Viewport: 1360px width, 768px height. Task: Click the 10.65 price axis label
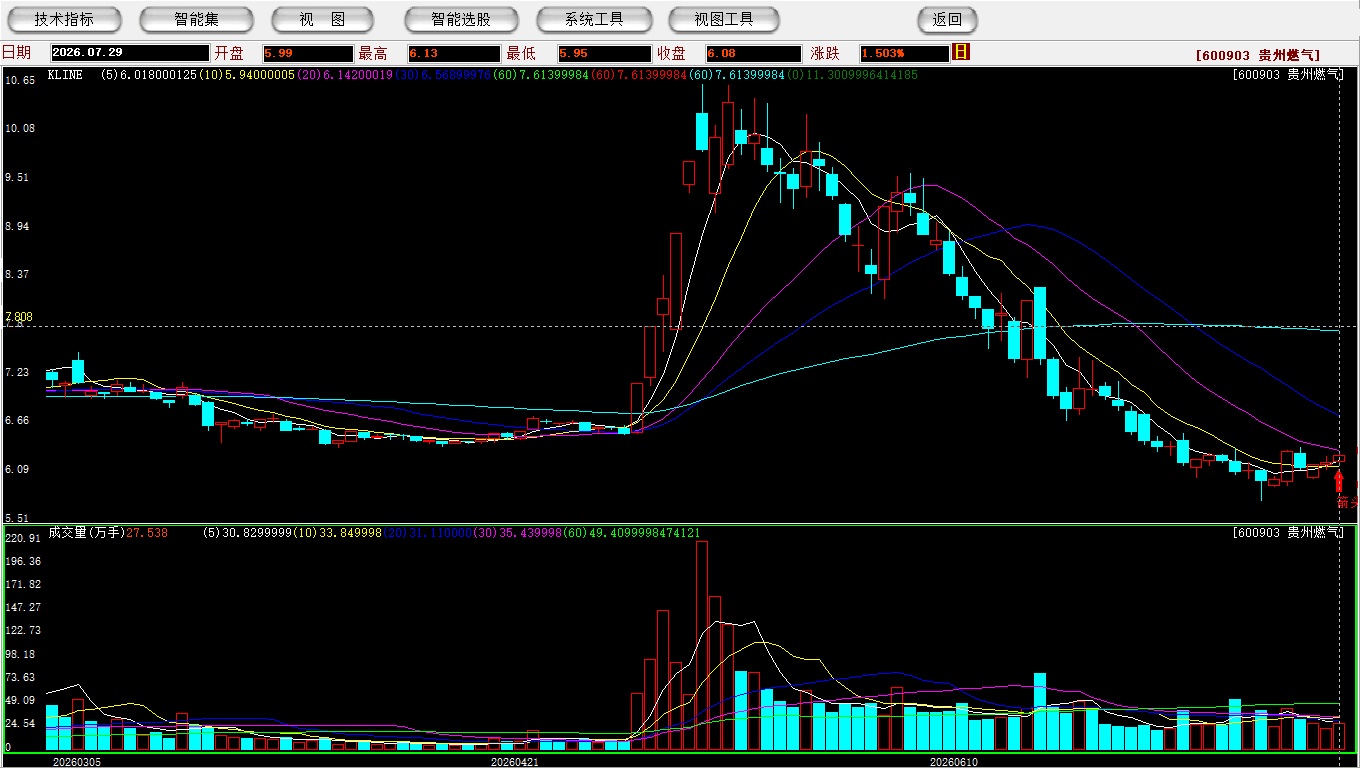[x=20, y=80]
